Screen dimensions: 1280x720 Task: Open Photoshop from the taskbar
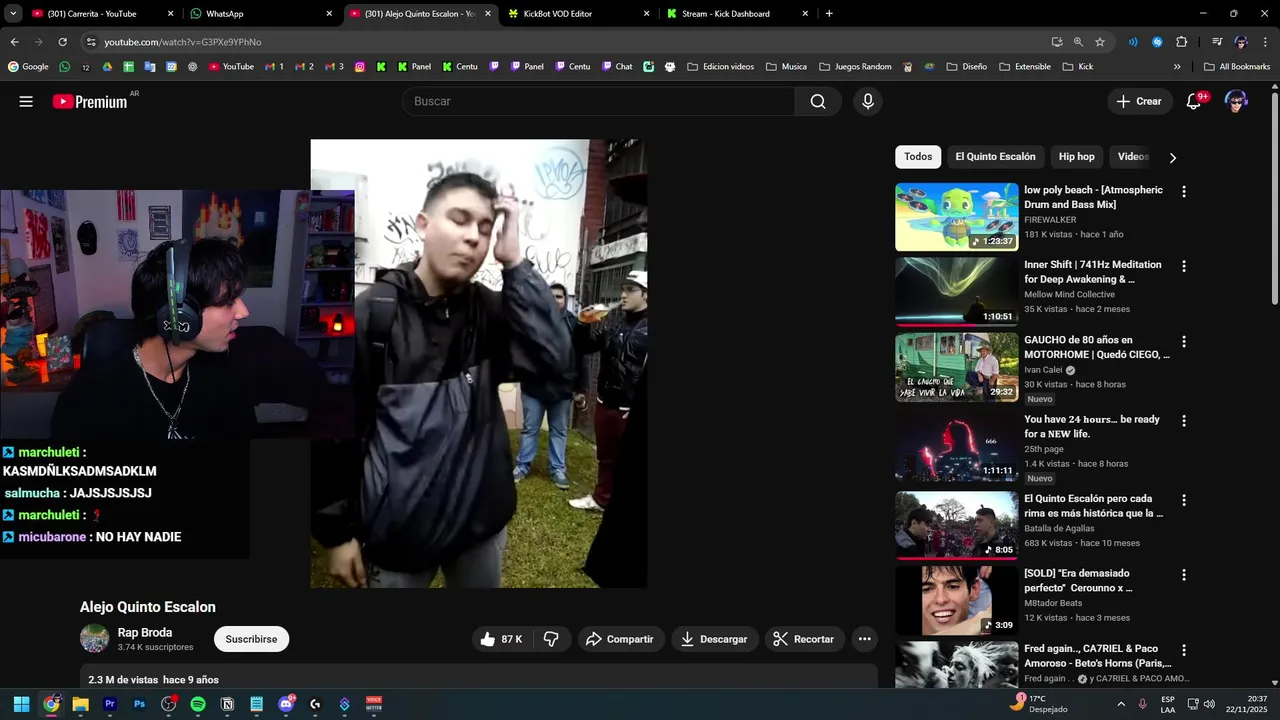(x=140, y=704)
